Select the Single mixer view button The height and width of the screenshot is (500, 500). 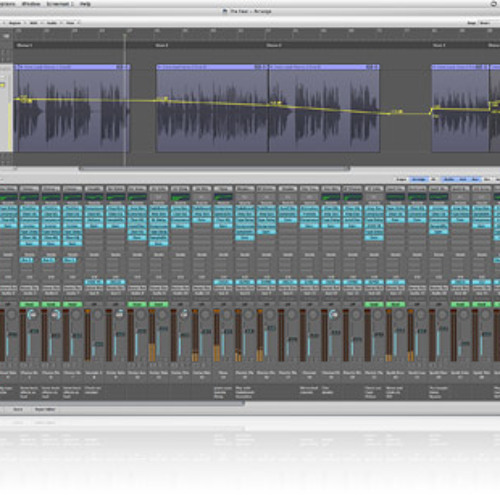pos(401,179)
